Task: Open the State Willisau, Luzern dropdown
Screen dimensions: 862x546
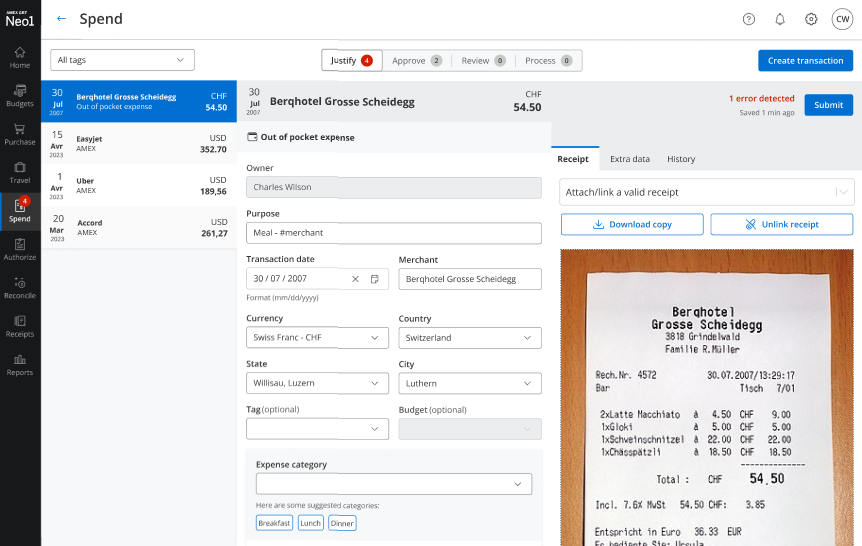Action: pyautogui.click(x=317, y=383)
